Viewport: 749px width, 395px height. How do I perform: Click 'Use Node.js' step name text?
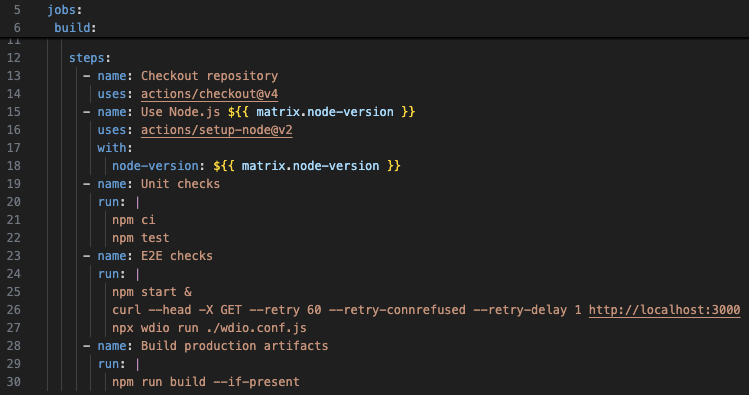pos(180,112)
